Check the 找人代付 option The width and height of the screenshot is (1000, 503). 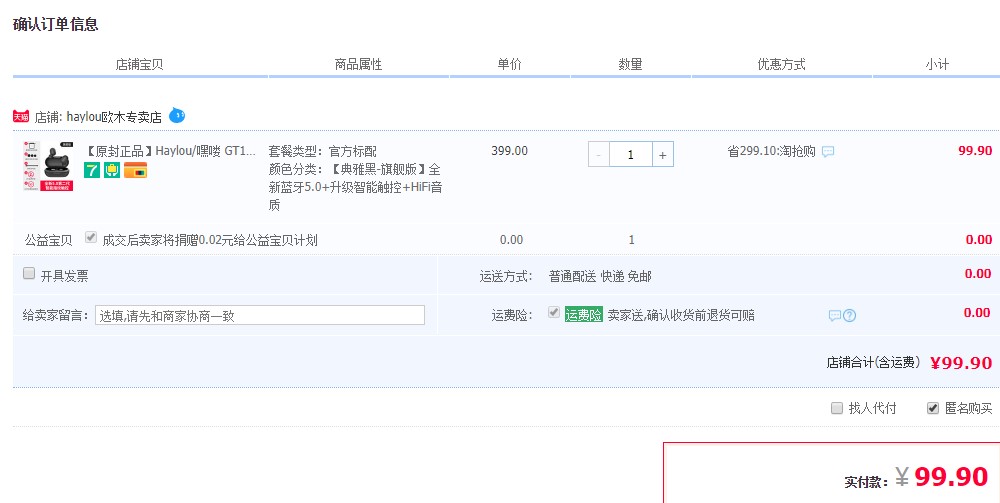click(x=837, y=408)
